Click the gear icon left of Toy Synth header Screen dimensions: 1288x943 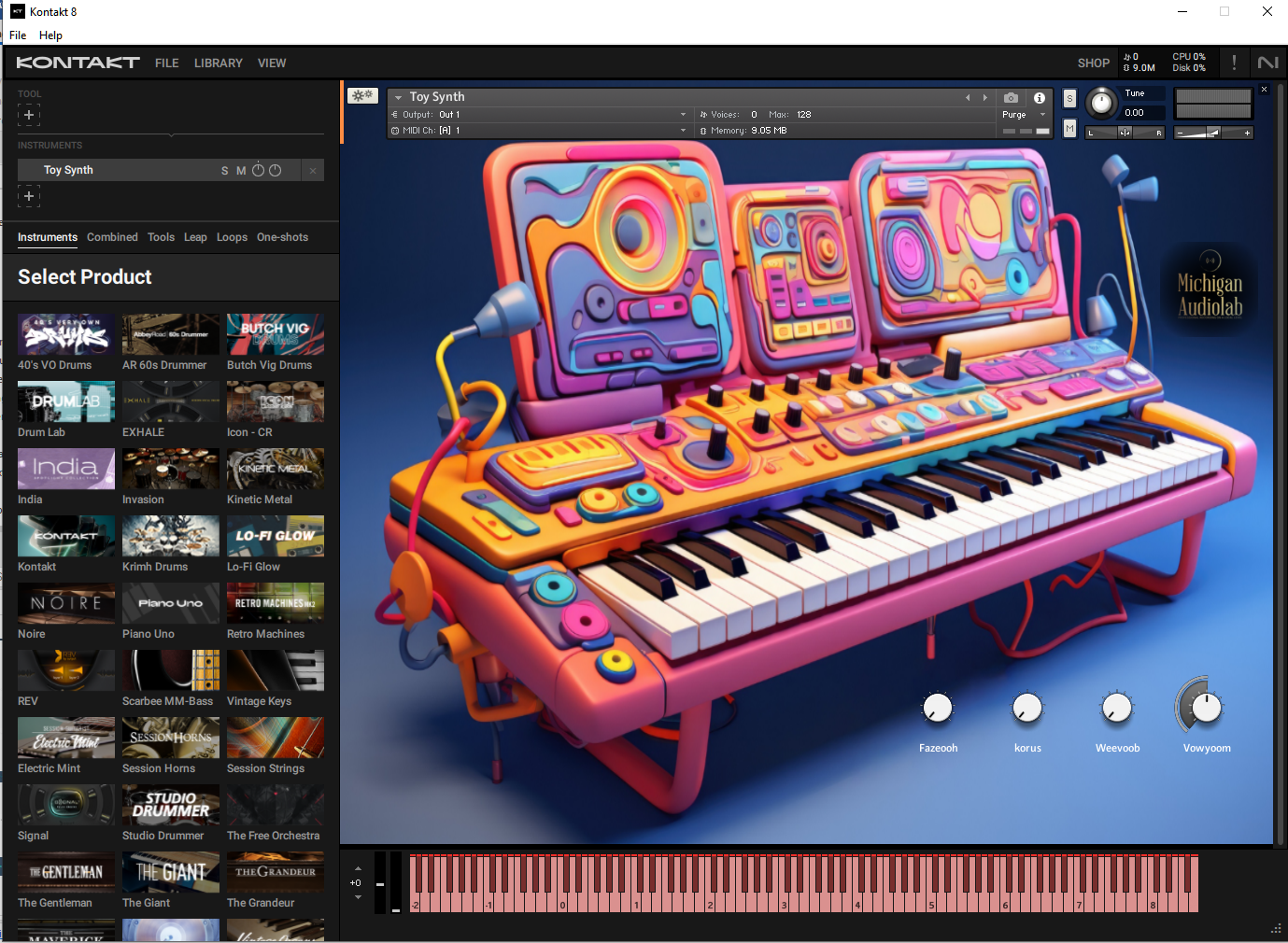click(x=362, y=95)
